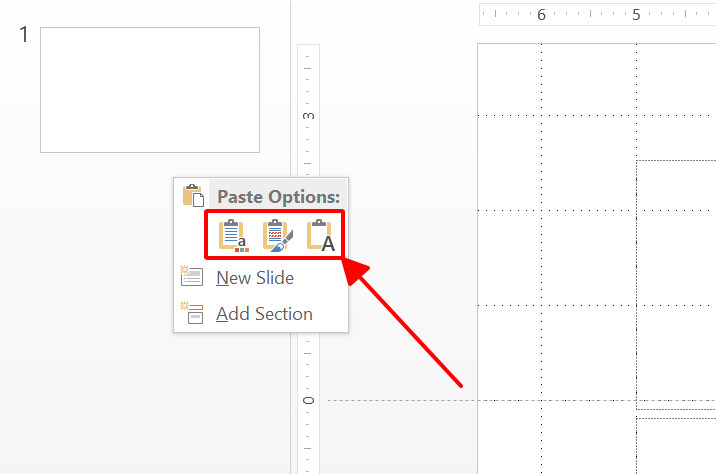Click the 0 mark on vertical ruler
Image resolution: width=716 pixels, height=474 pixels.
coord(308,400)
